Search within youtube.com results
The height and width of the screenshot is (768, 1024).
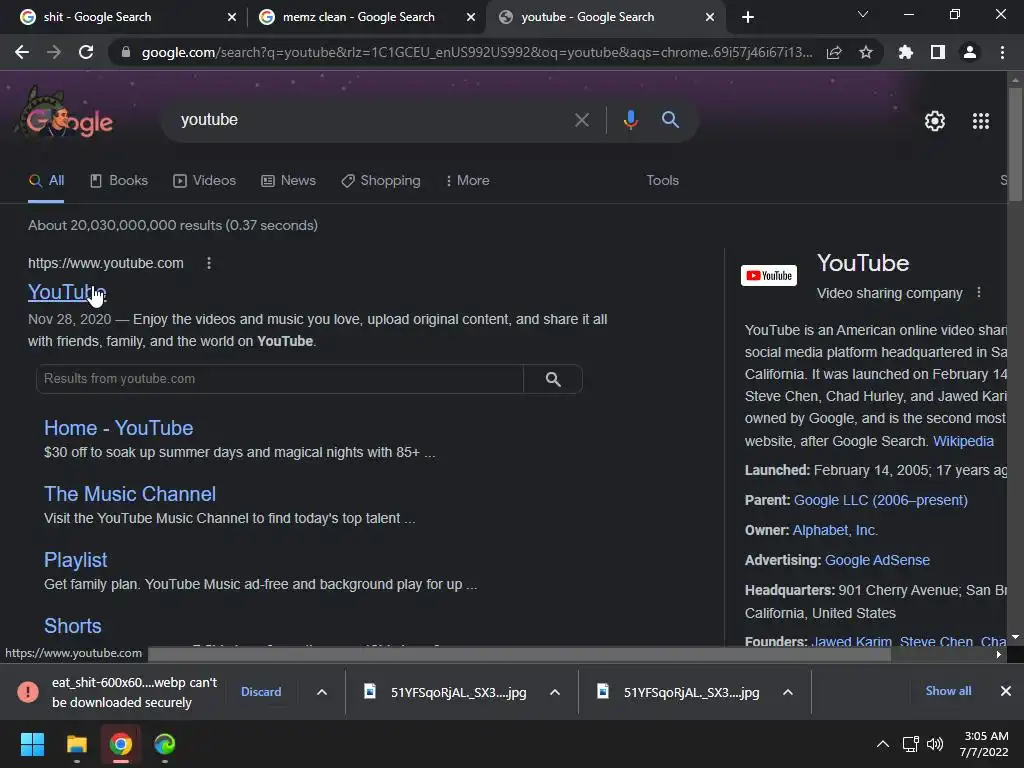pos(553,379)
